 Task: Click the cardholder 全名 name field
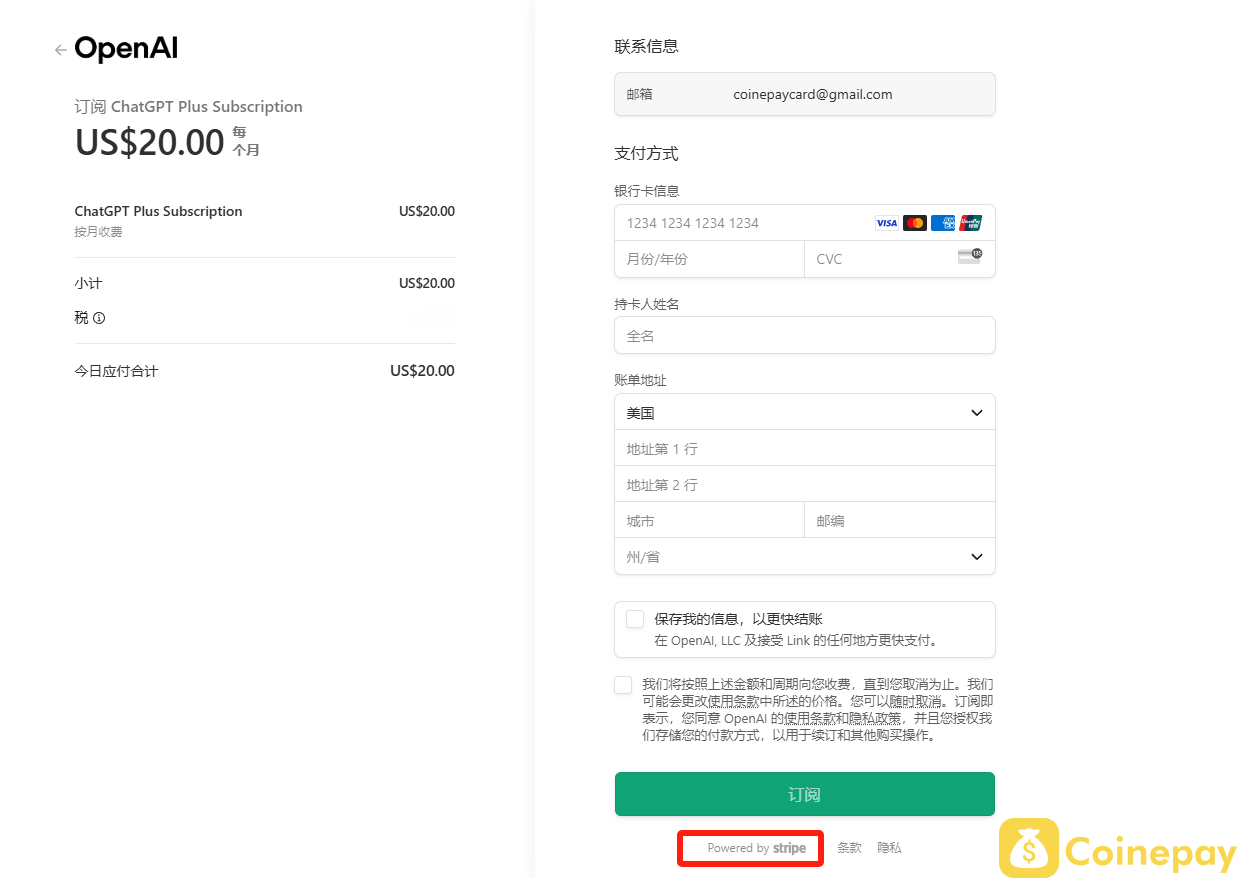point(805,336)
